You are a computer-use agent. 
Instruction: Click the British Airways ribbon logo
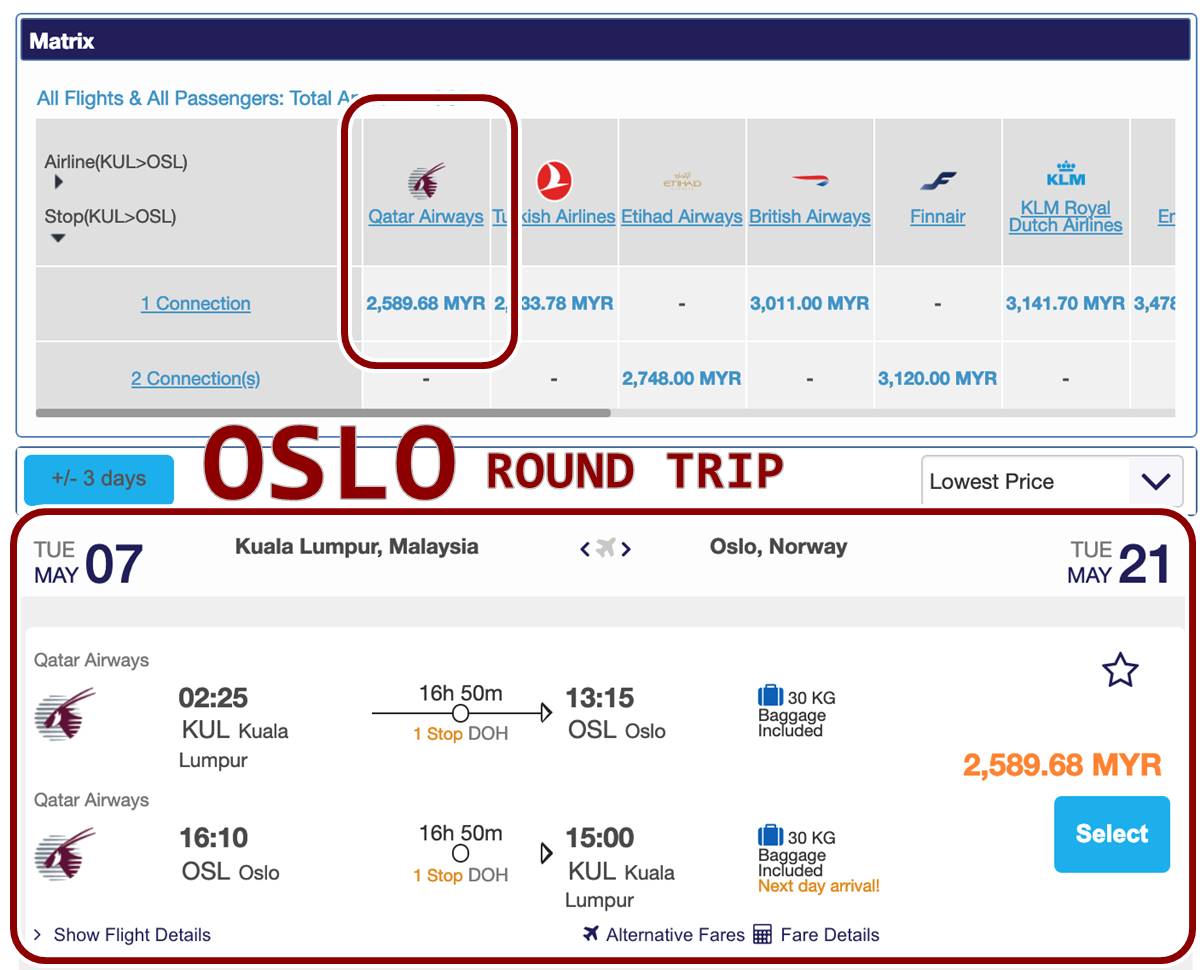(810, 180)
